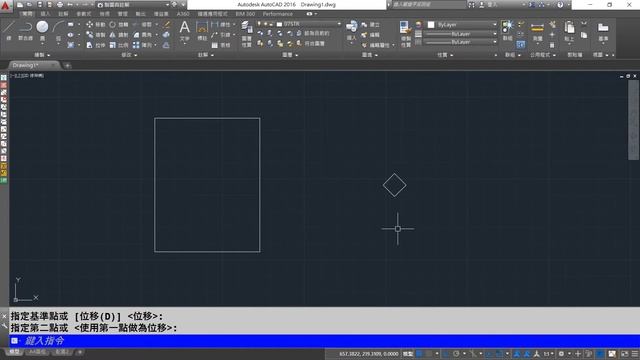Click the Array (陣列) tool
The width and height of the screenshot is (640, 360).
click(142, 45)
